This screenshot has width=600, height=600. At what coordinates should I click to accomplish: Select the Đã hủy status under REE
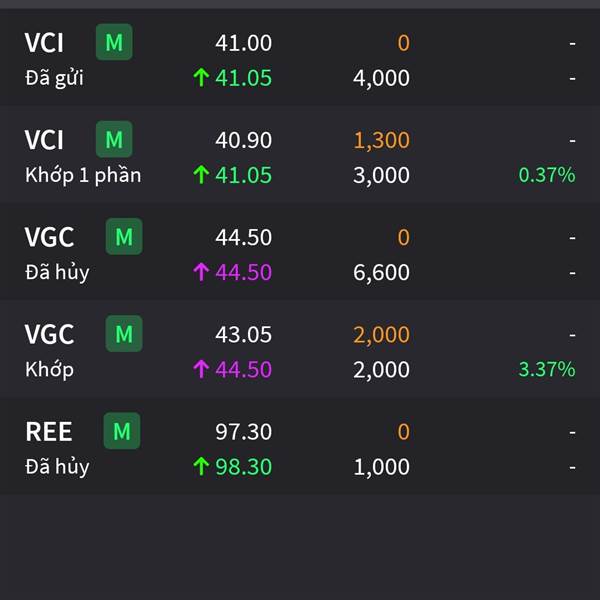click(57, 467)
